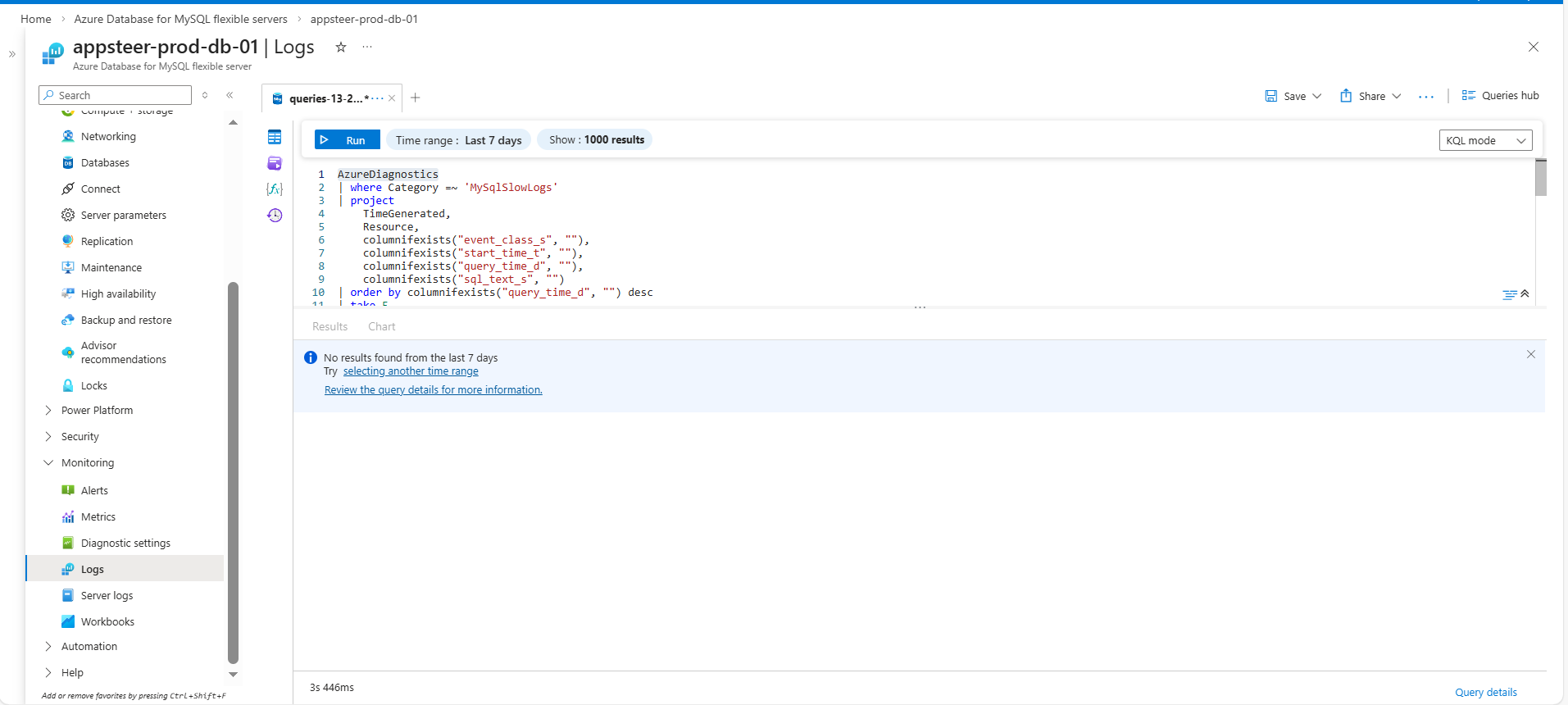Image resolution: width=1568 pixels, height=705 pixels.
Task: Click the Replication globe icon
Action: [x=68, y=241]
